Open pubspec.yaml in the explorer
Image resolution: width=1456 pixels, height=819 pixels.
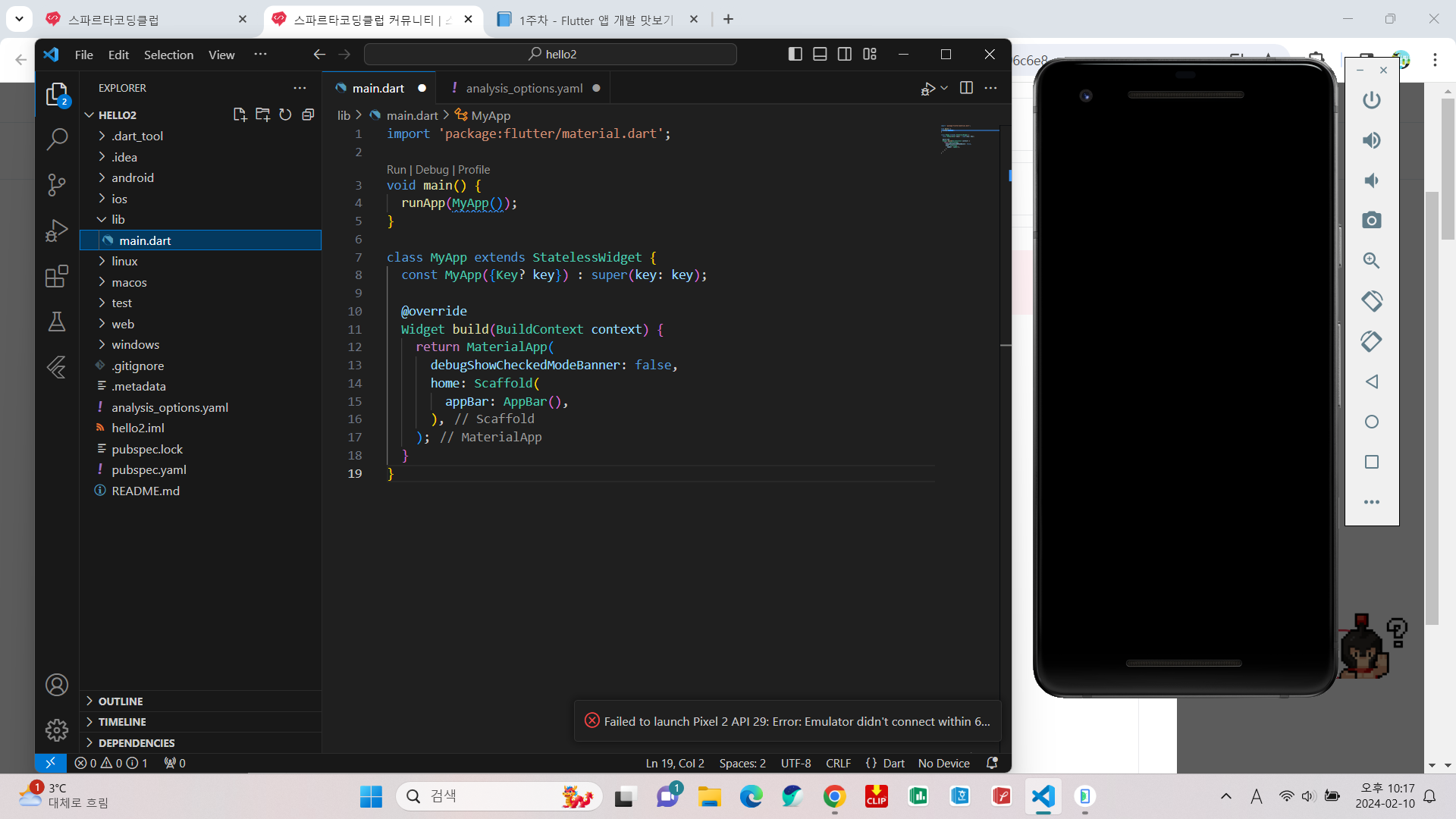point(201,469)
